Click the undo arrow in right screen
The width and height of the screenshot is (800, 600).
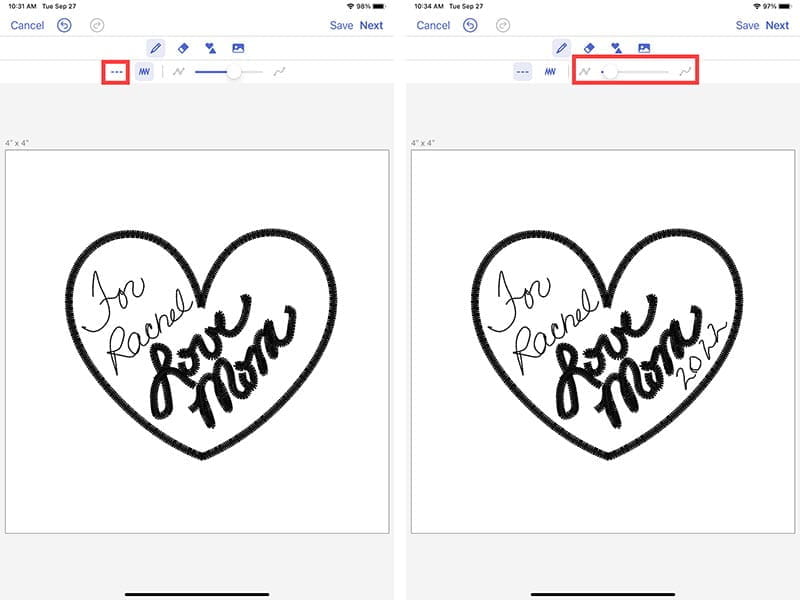pos(470,25)
